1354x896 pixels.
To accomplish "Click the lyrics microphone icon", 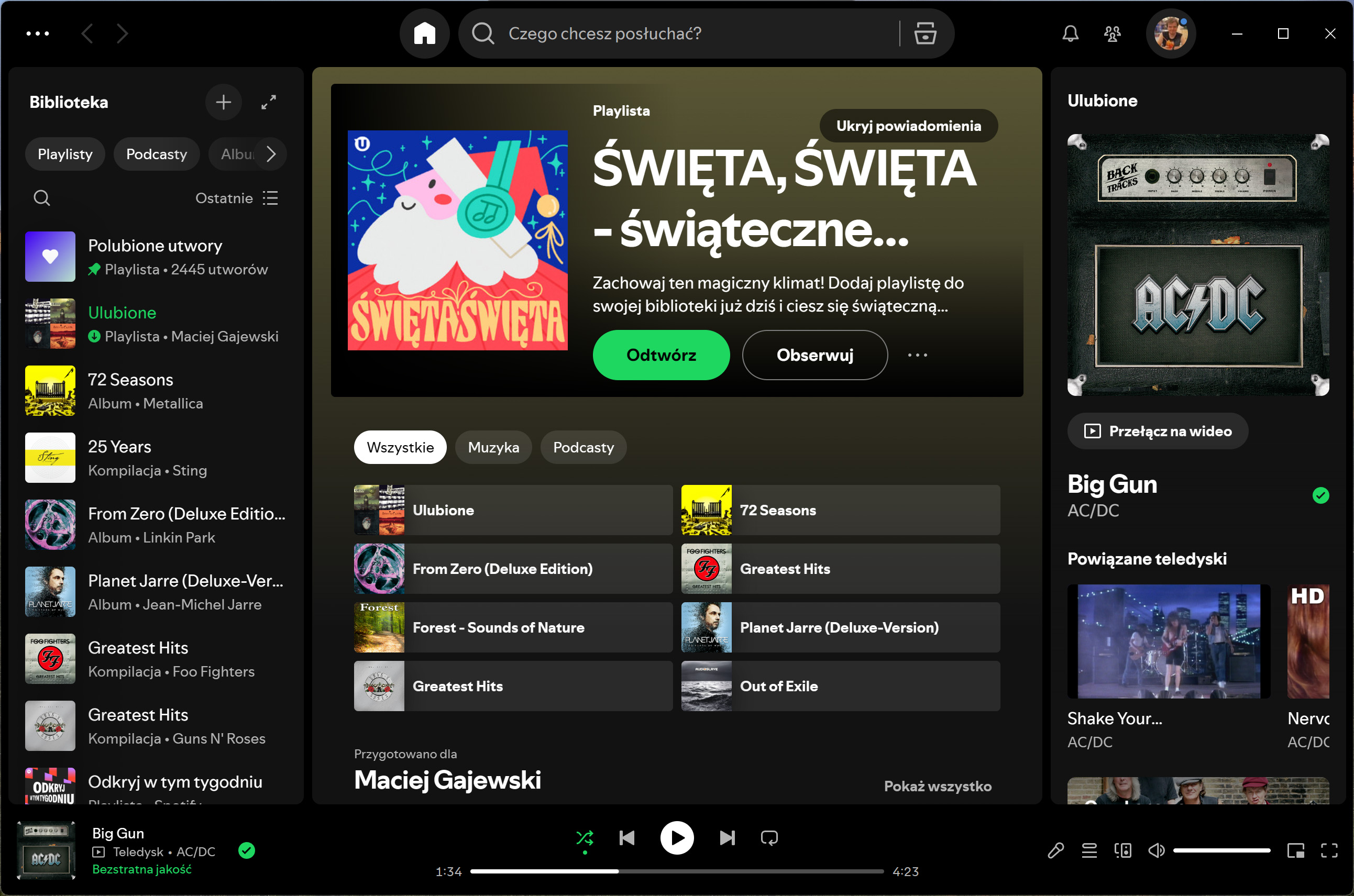I will pos(1055,851).
